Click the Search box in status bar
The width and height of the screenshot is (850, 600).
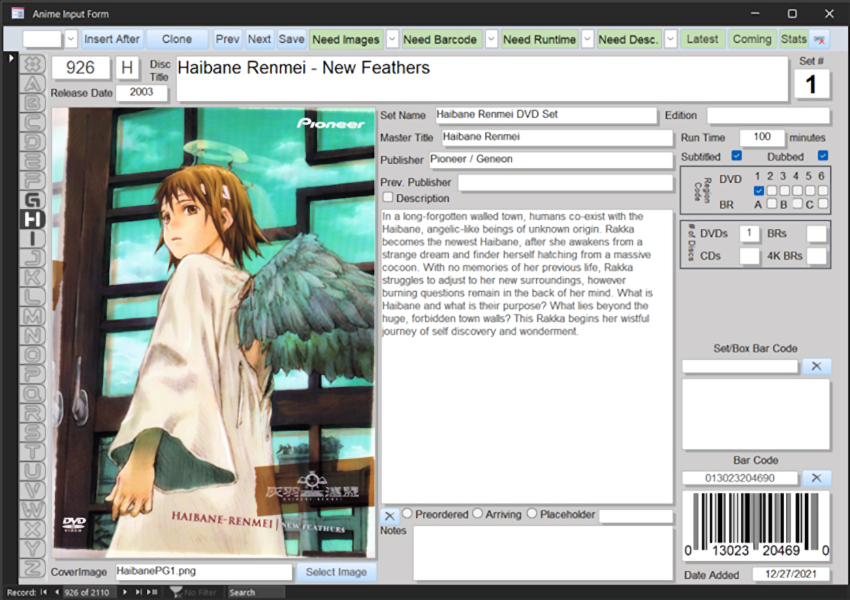(x=256, y=592)
